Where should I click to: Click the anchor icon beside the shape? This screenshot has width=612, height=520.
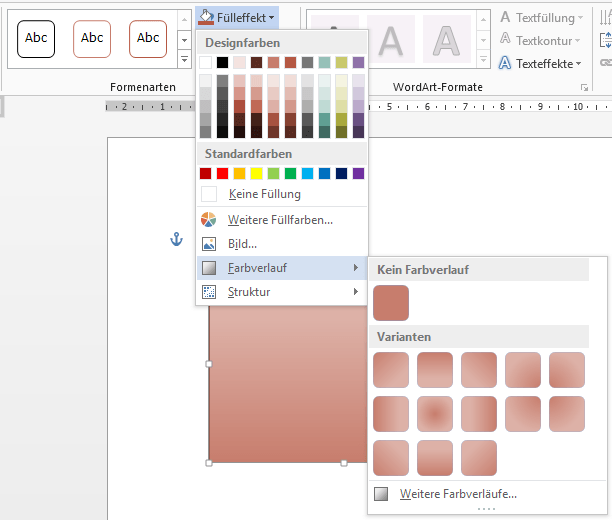tap(176, 239)
